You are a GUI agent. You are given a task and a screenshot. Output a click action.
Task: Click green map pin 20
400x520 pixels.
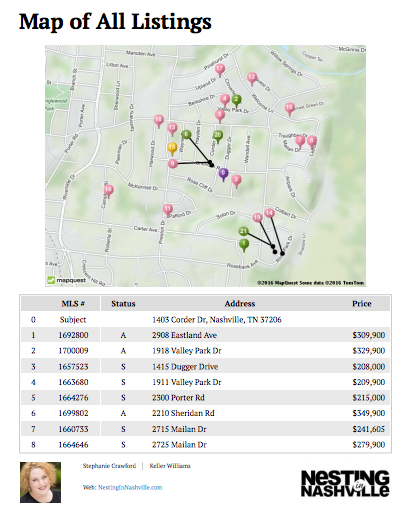pos(218,137)
